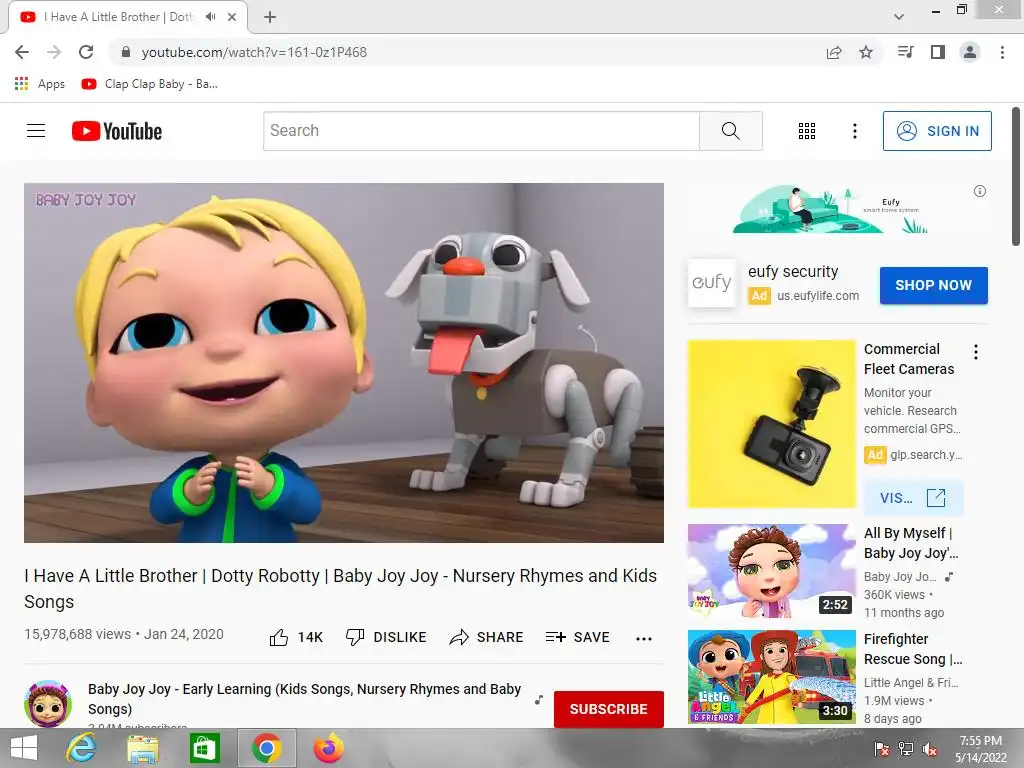
Task: Open new tab with plus button
Action: click(270, 18)
